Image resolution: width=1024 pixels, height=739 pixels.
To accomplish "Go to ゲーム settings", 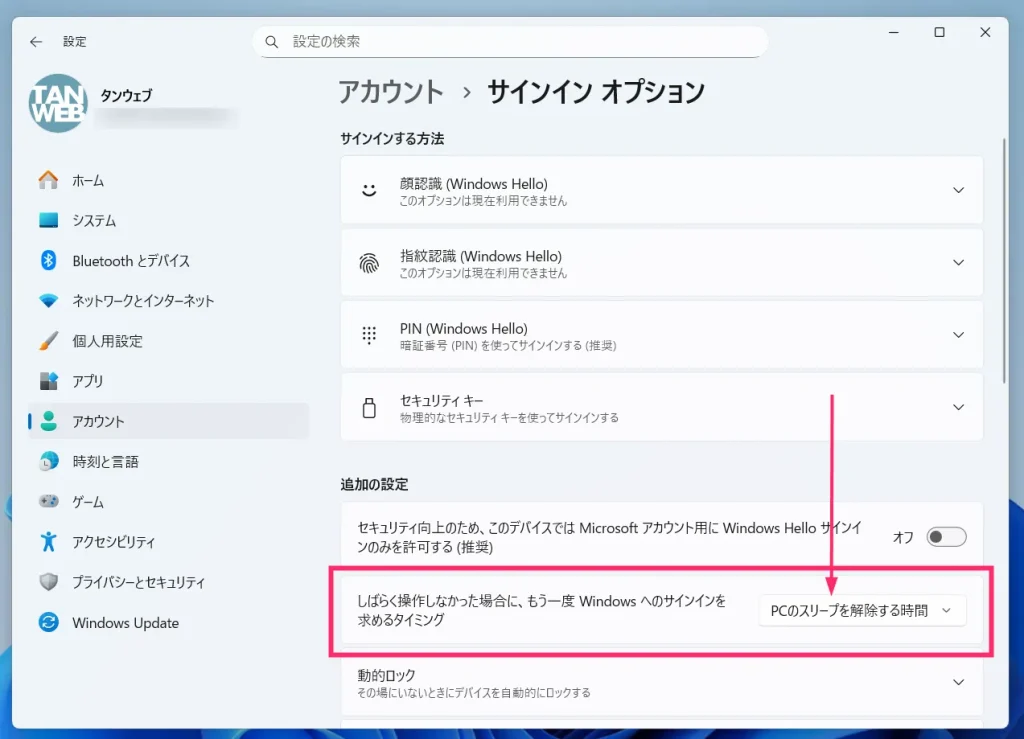I will [x=168, y=501].
